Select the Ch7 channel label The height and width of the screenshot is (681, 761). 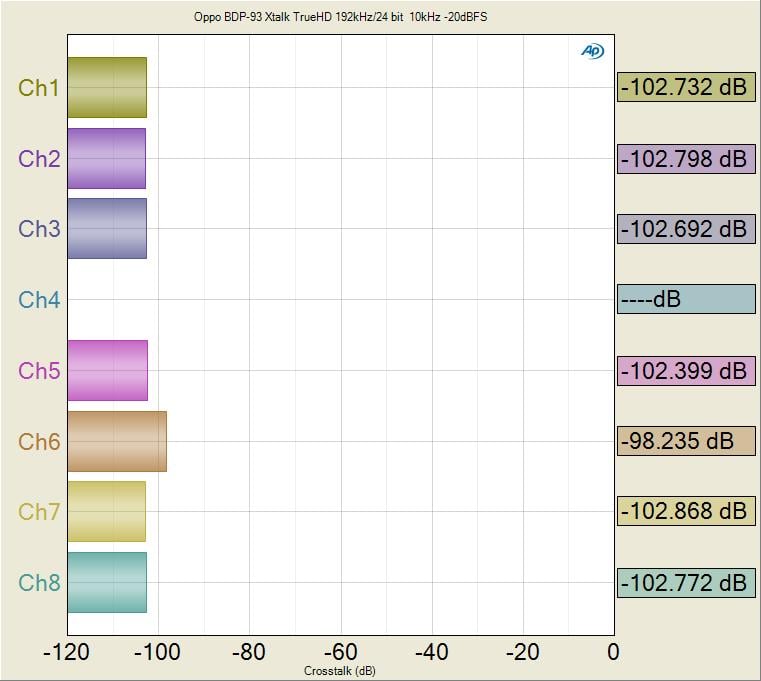click(x=39, y=512)
